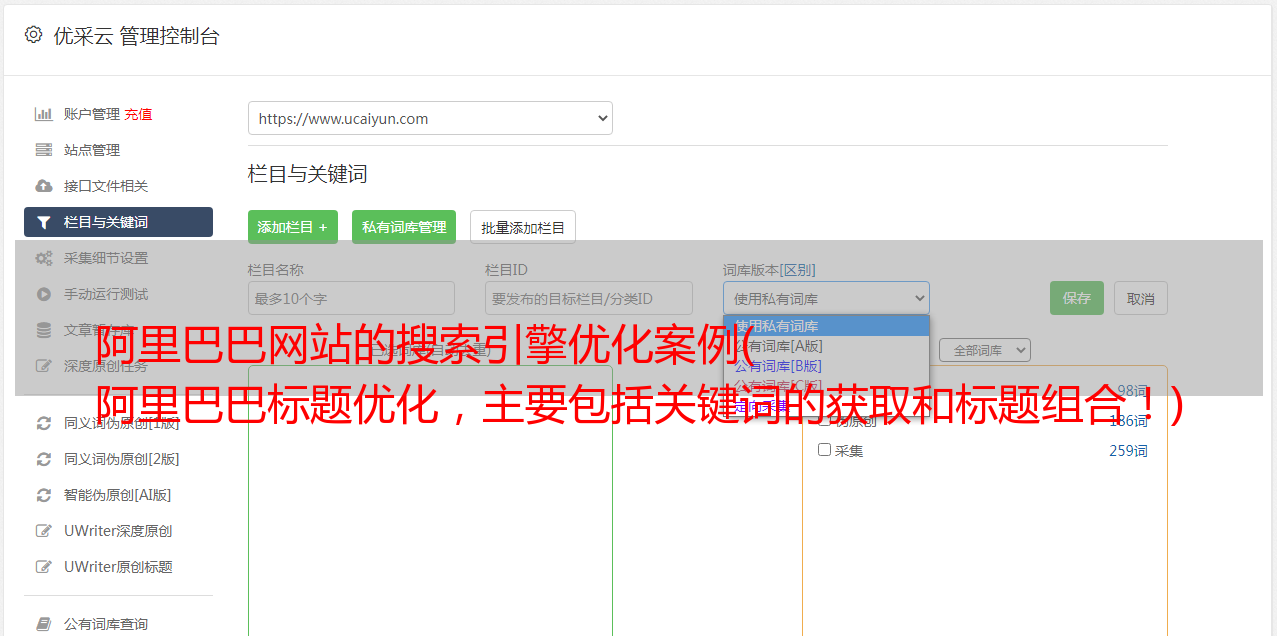This screenshot has width=1277, height=636.
Task: Click the play icon for 手动运行测试
Action: click(x=44, y=294)
